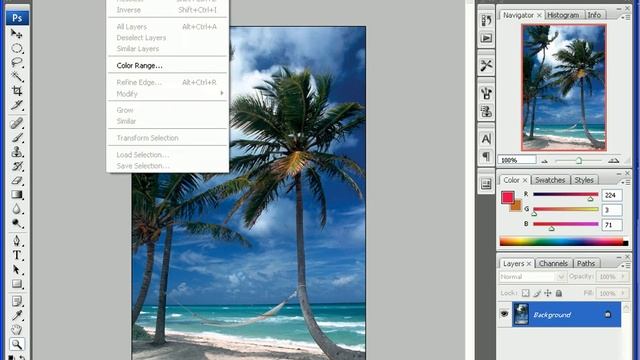Select the Pen tool
Screen dimensions: 640x360
[16, 240]
